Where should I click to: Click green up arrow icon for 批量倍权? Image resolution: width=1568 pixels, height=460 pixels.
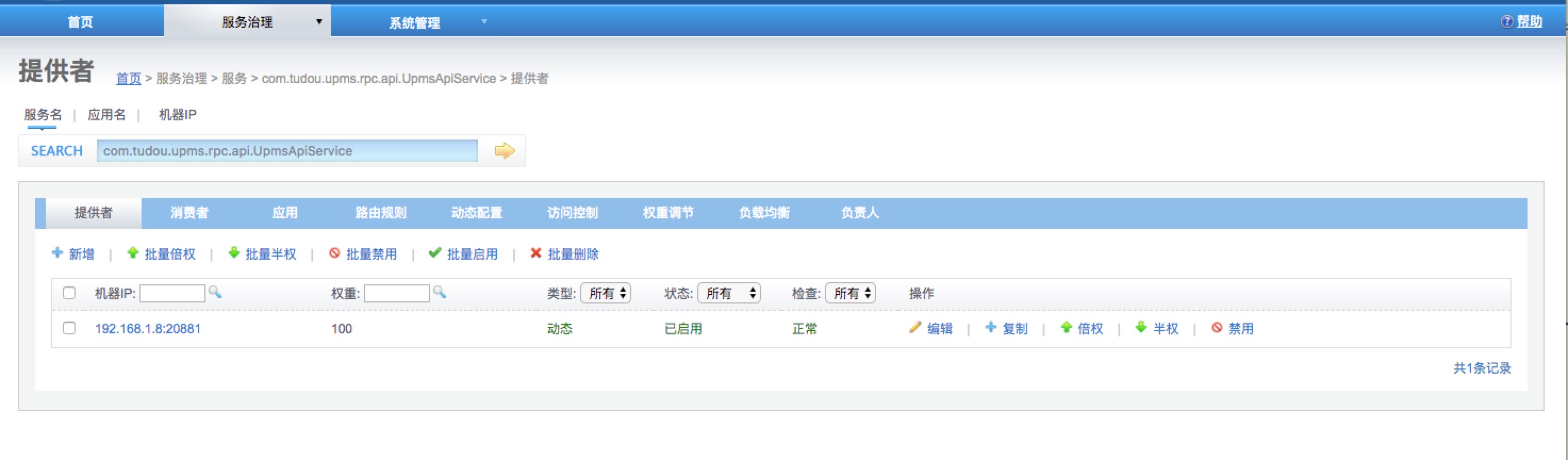(x=133, y=253)
